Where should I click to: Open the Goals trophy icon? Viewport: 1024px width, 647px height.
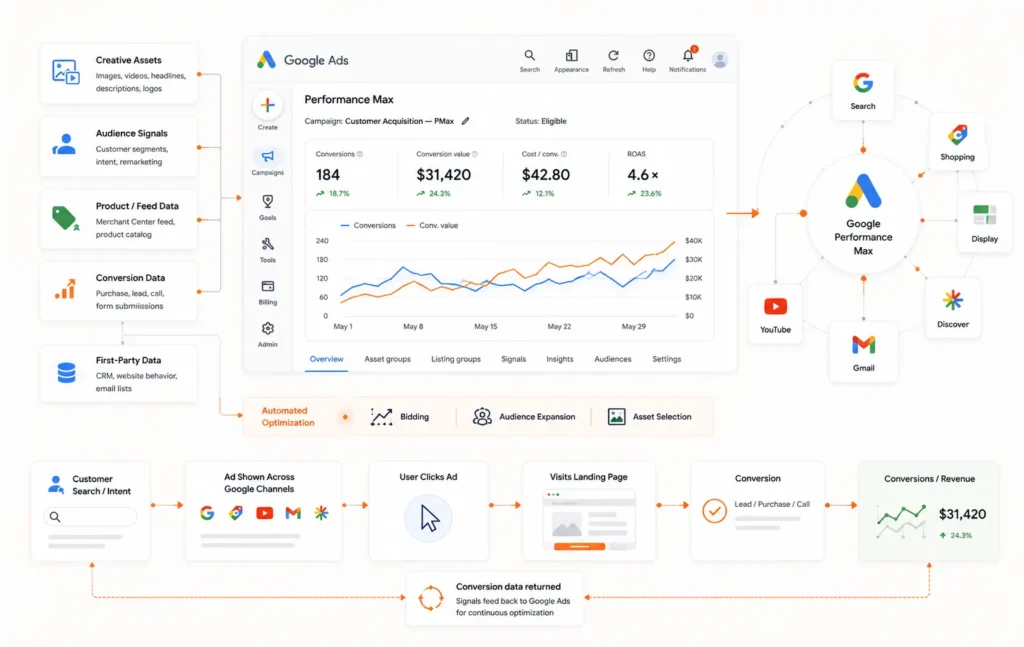(267, 201)
